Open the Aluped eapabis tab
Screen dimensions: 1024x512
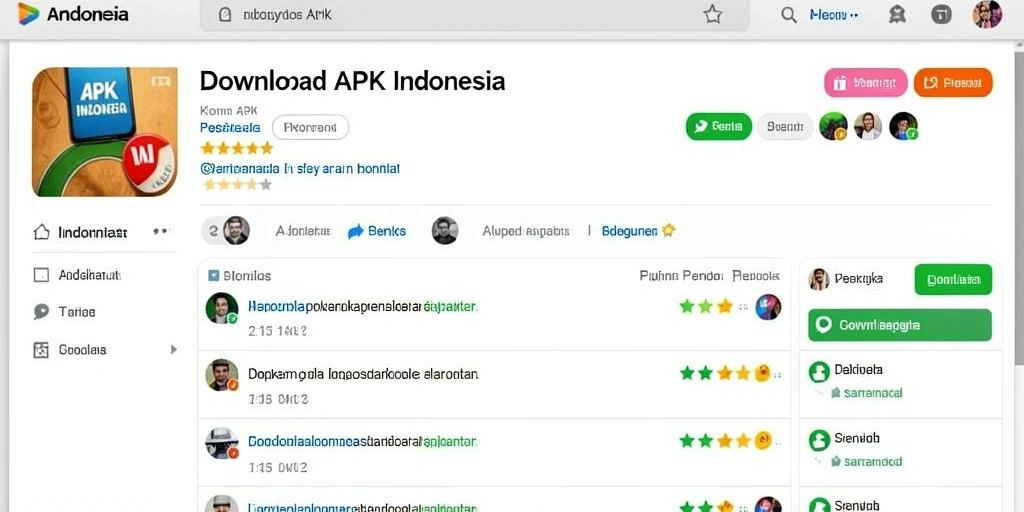tap(526, 231)
